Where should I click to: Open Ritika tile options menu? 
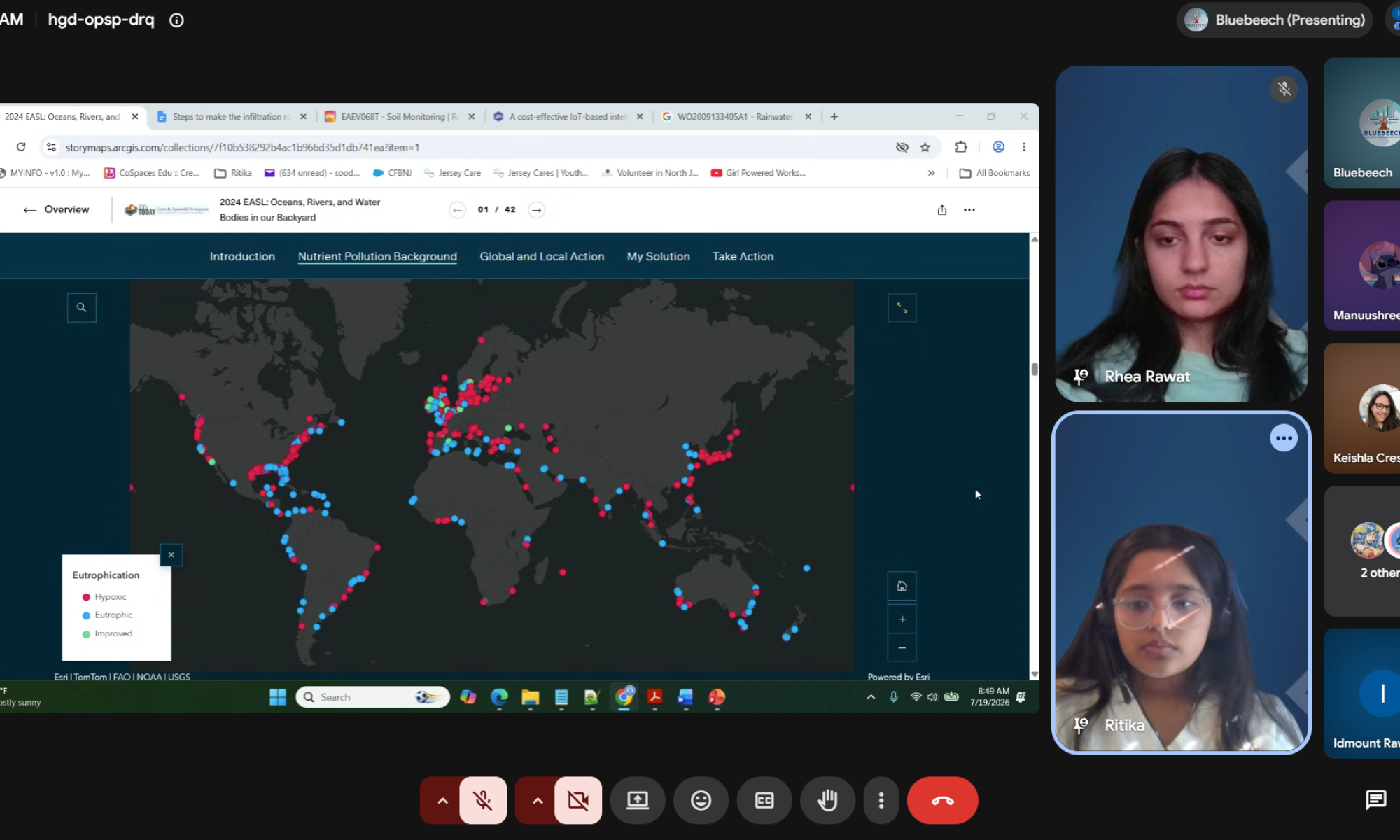click(1283, 438)
